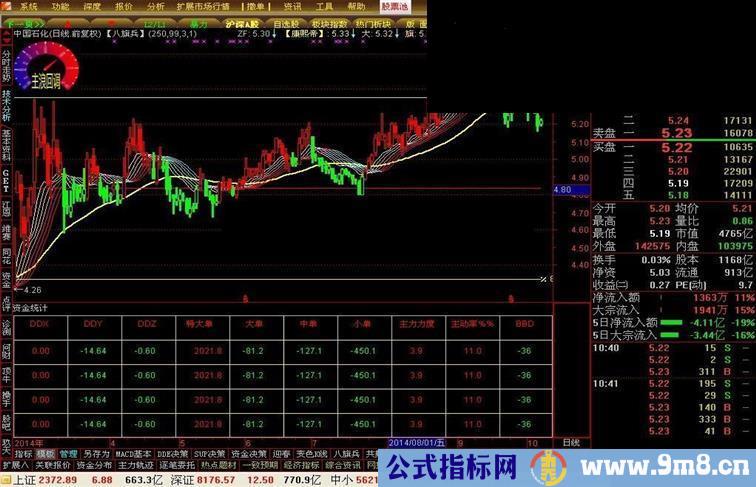Switch to the 自选股 tab
The width and height of the screenshot is (756, 487).
pos(284,23)
